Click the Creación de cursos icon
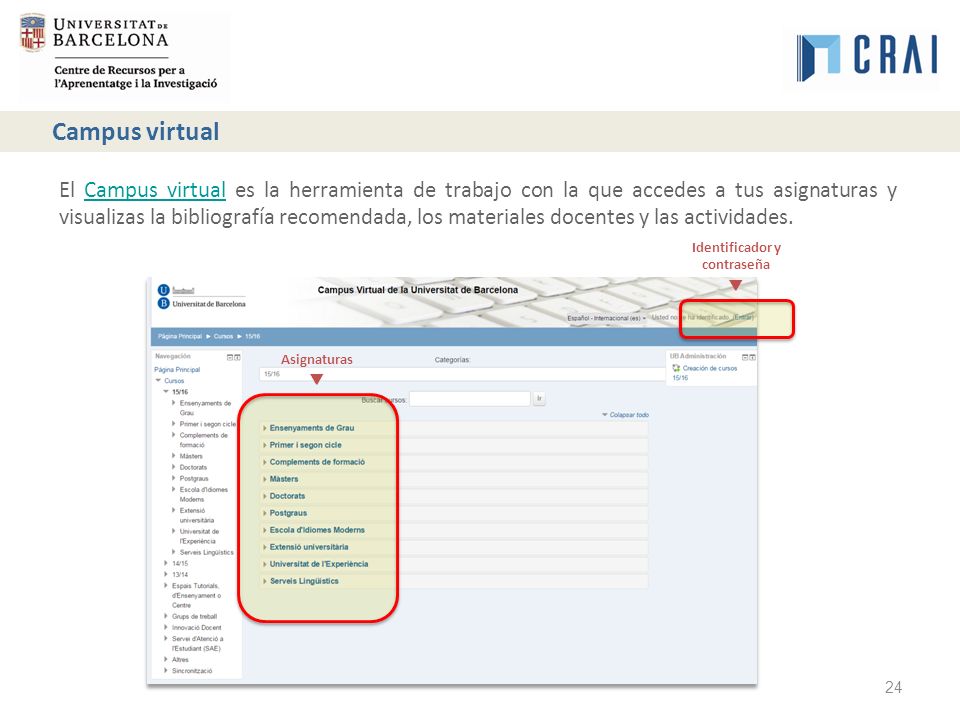The image size is (960, 720). click(676, 368)
